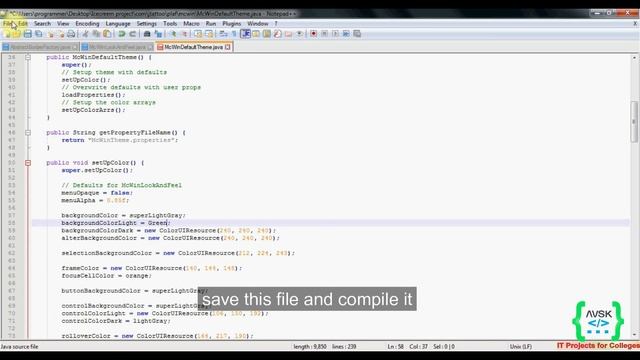
Task: Click the Paste clipboard icon
Action: [x=107, y=34]
